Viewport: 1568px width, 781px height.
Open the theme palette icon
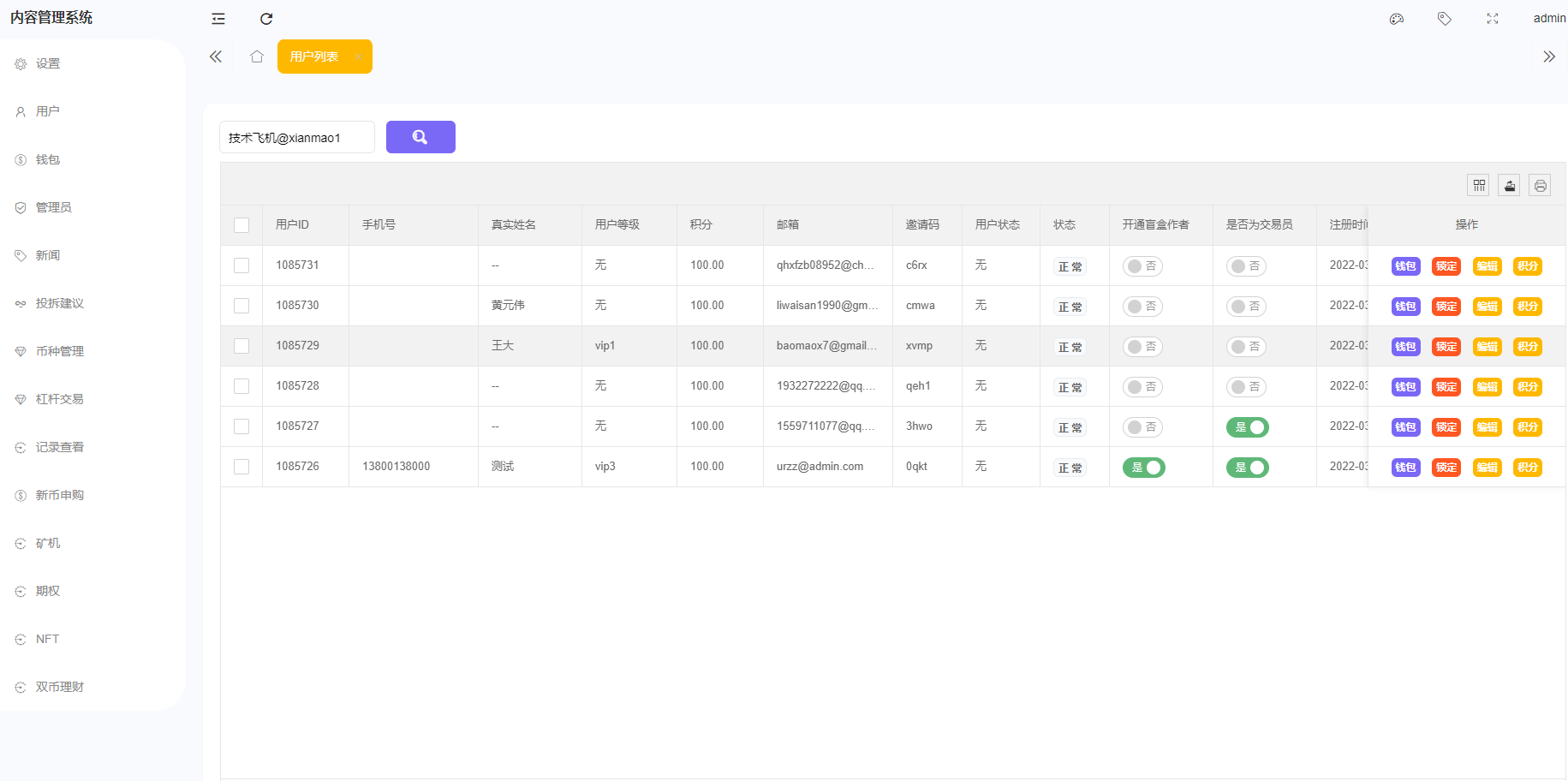click(x=1397, y=19)
